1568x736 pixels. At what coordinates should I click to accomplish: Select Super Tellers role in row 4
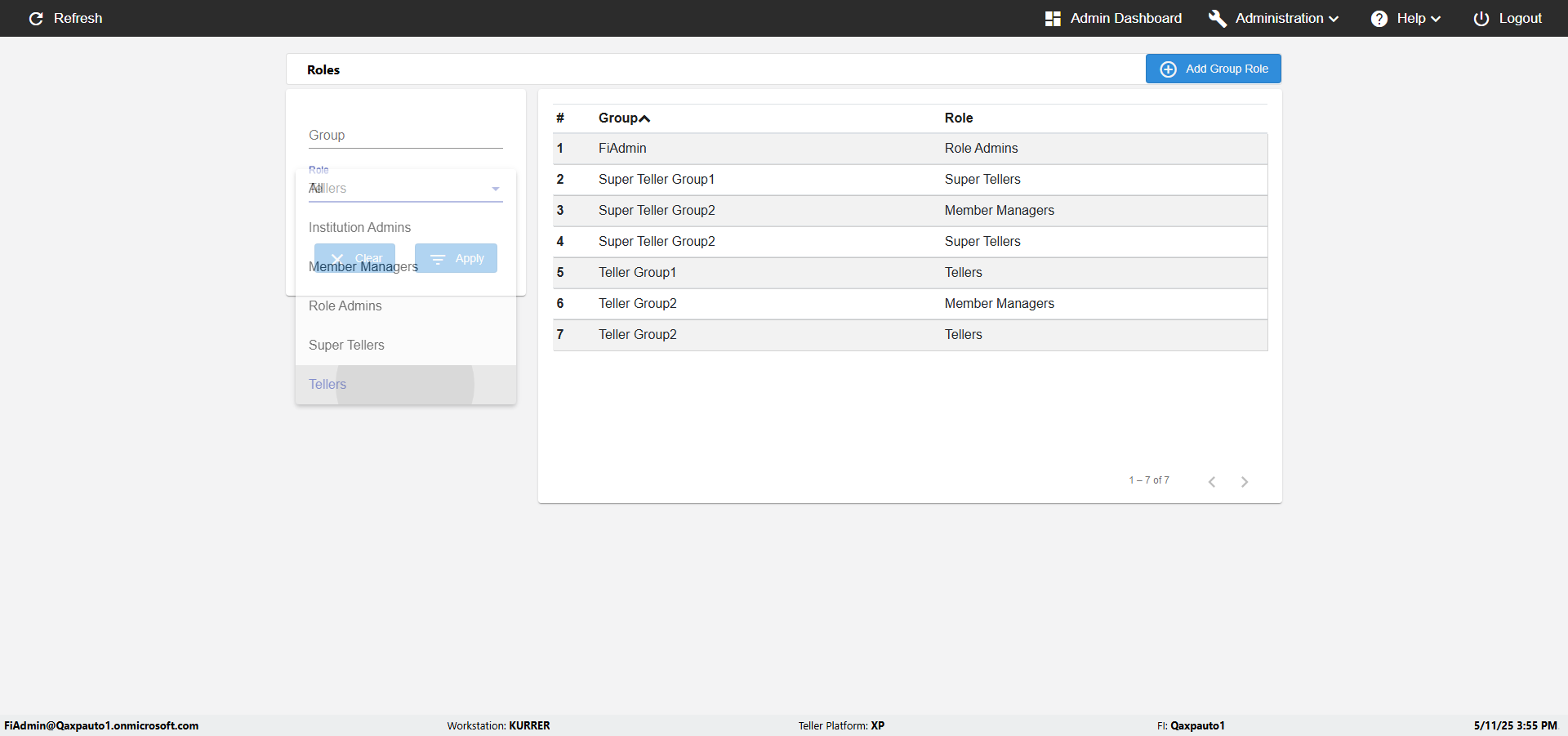pos(982,241)
